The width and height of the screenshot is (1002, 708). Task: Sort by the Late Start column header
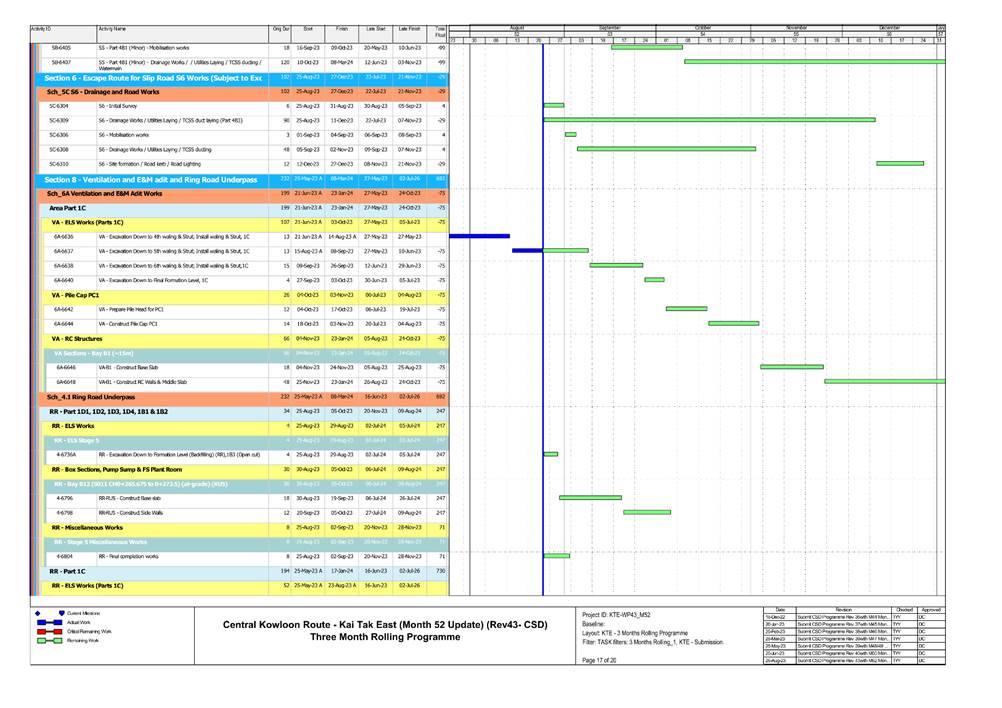(375, 31)
